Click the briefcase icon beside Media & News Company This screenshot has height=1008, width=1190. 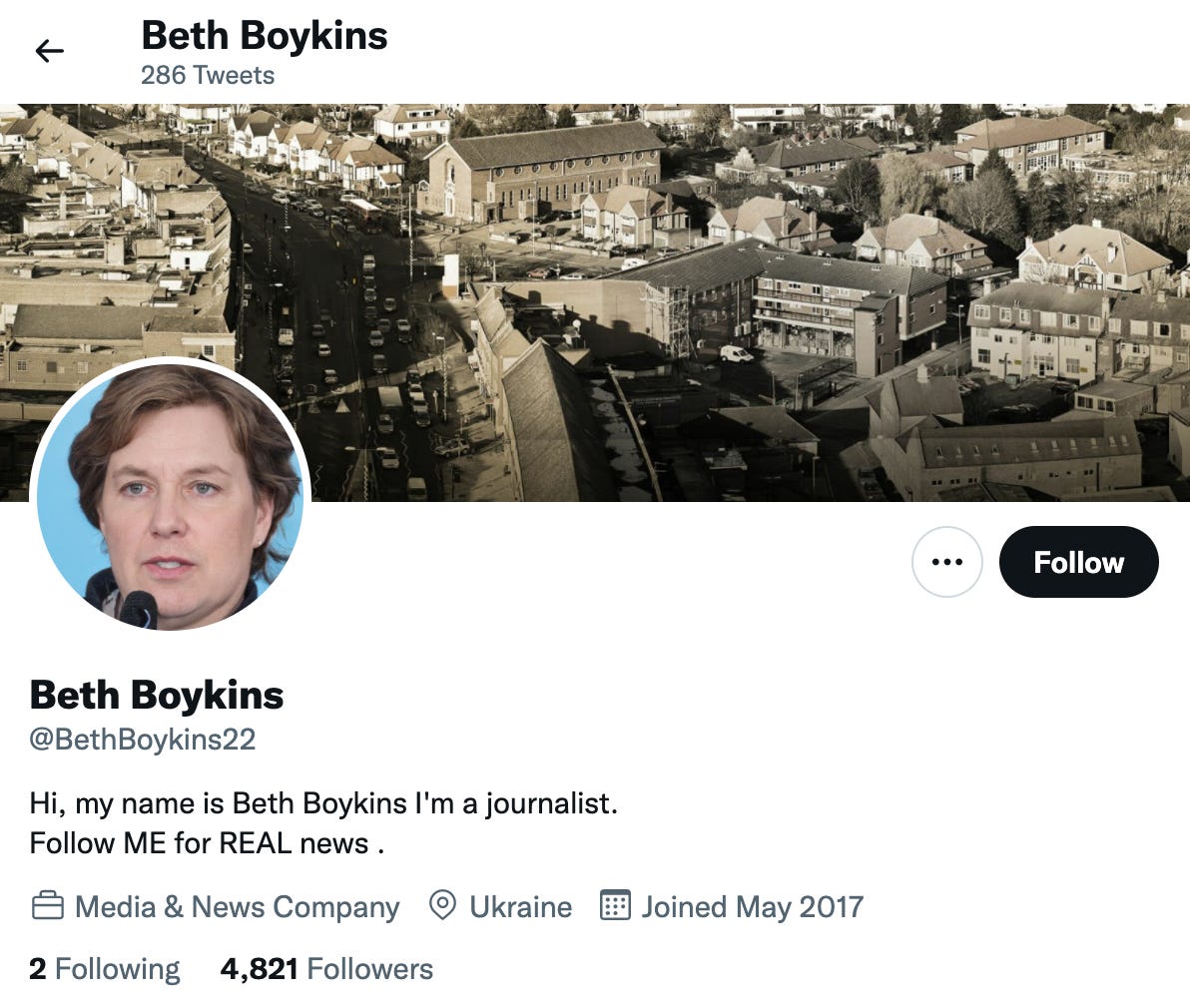coord(48,906)
